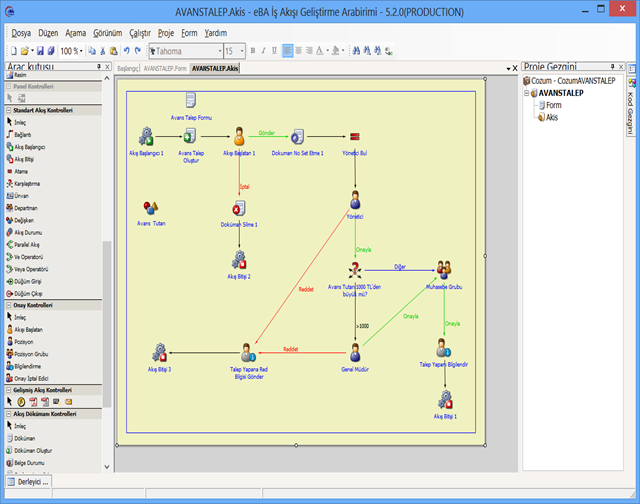Click the toolbox scrollbar down arrow
Screen dimensions: 640x504
(107, 467)
